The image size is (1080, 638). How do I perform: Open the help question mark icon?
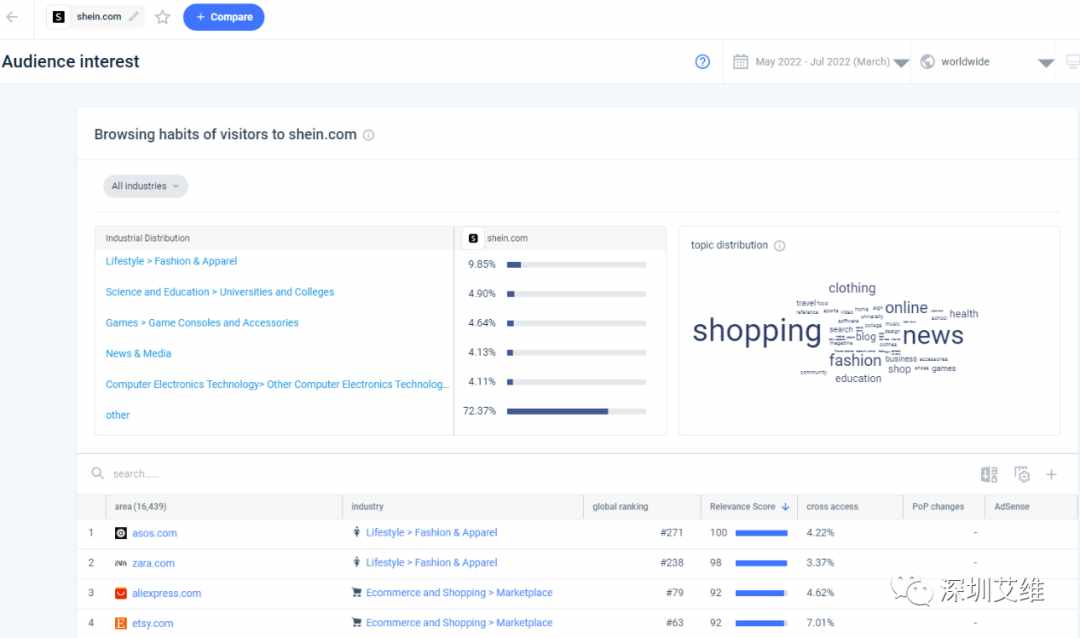click(x=703, y=62)
